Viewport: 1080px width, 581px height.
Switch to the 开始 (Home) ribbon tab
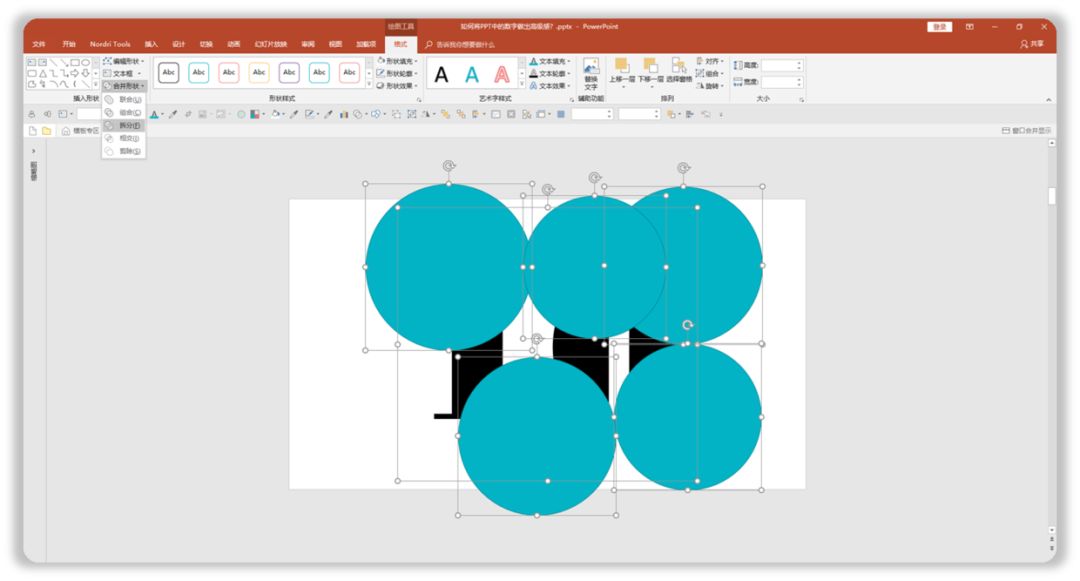(x=69, y=44)
